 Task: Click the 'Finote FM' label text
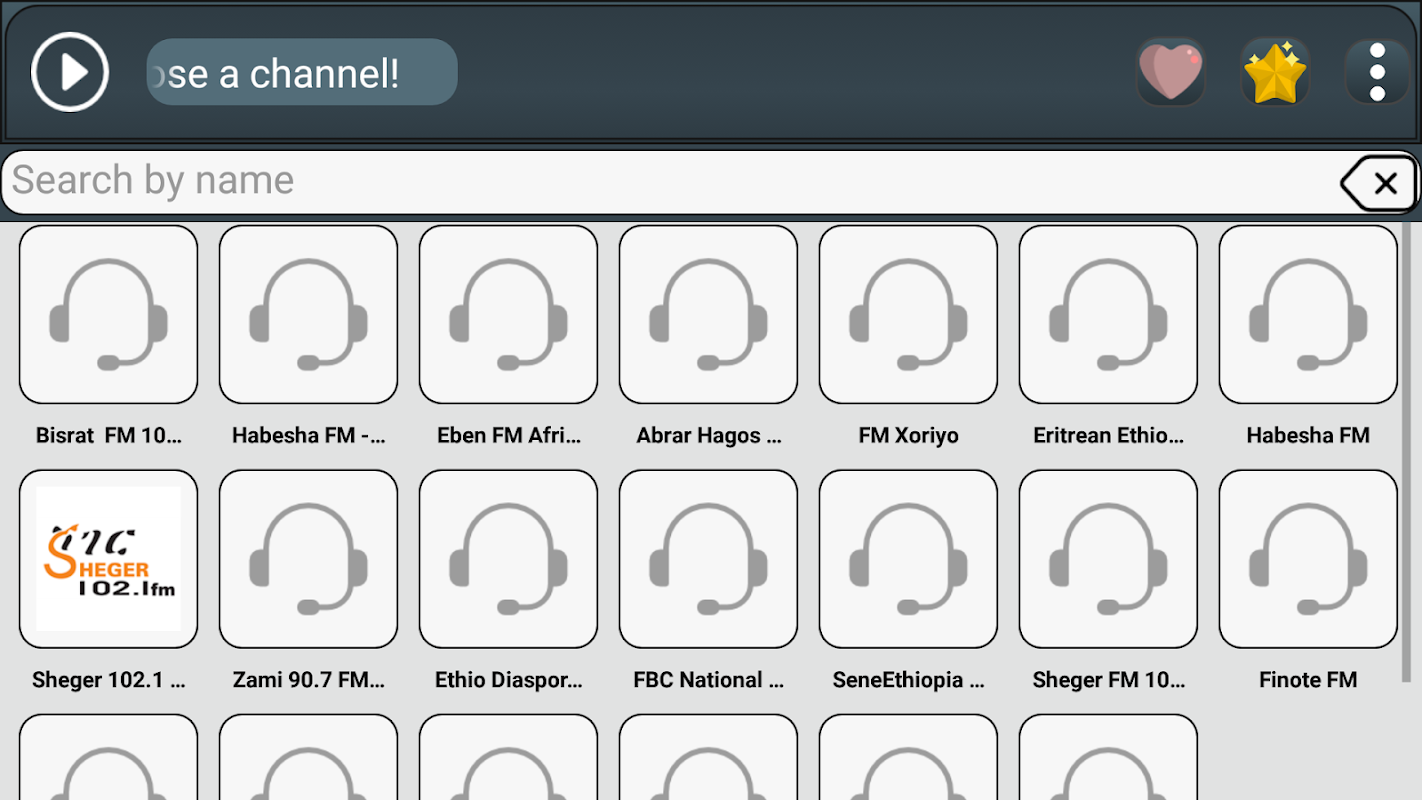(x=1308, y=680)
